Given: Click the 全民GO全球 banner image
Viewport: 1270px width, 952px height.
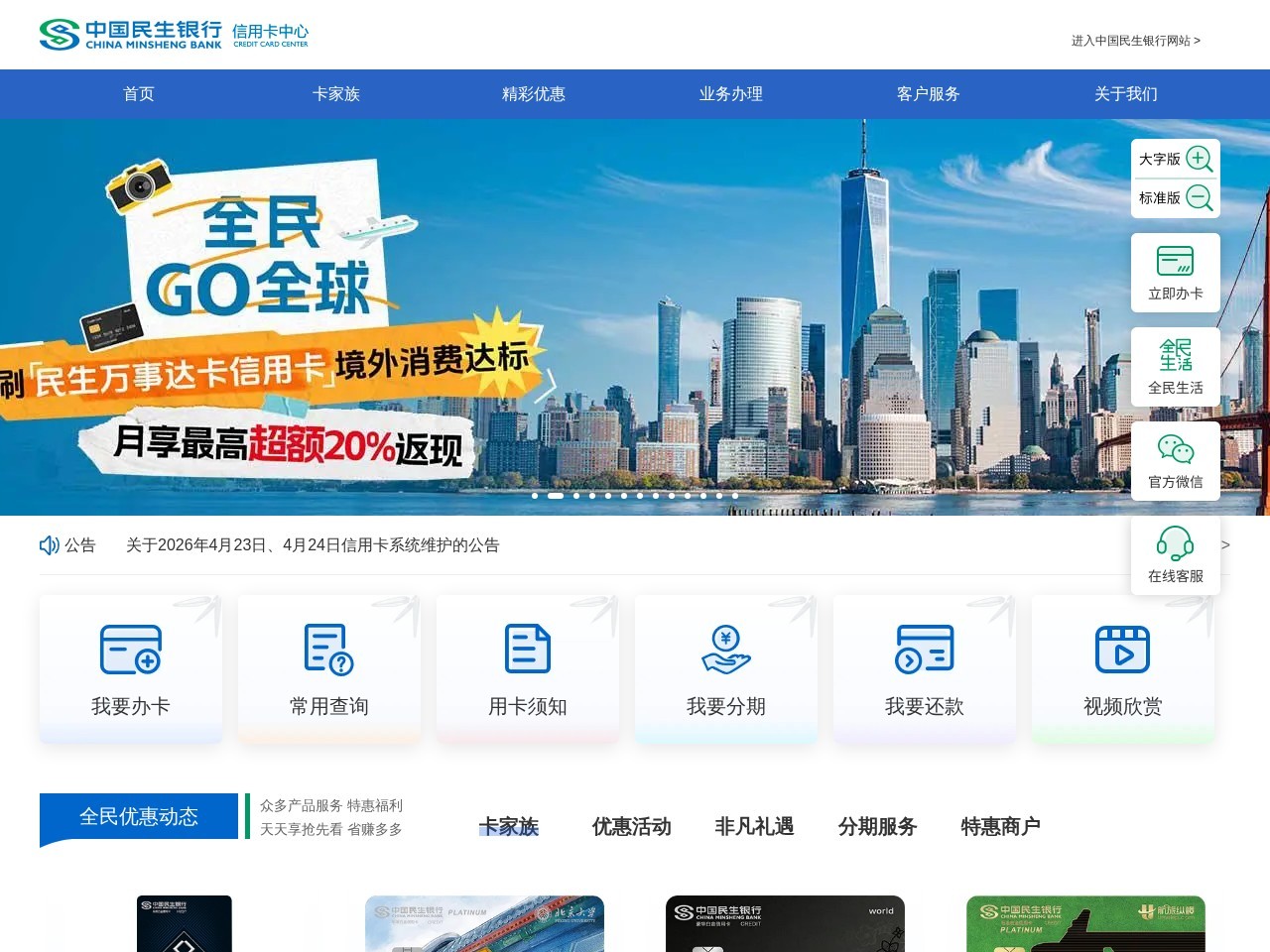Looking at the screenshot, I should pos(635,317).
